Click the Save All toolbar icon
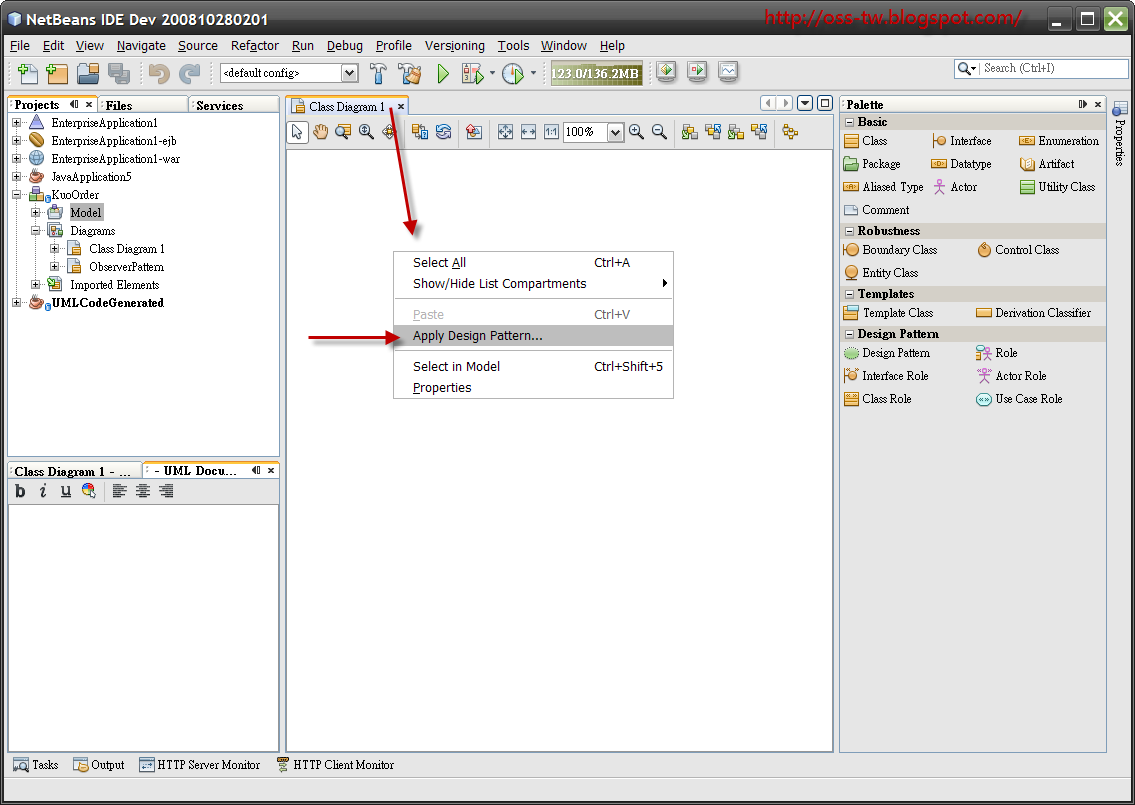This screenshot has width=1135, height=805. 119,73
